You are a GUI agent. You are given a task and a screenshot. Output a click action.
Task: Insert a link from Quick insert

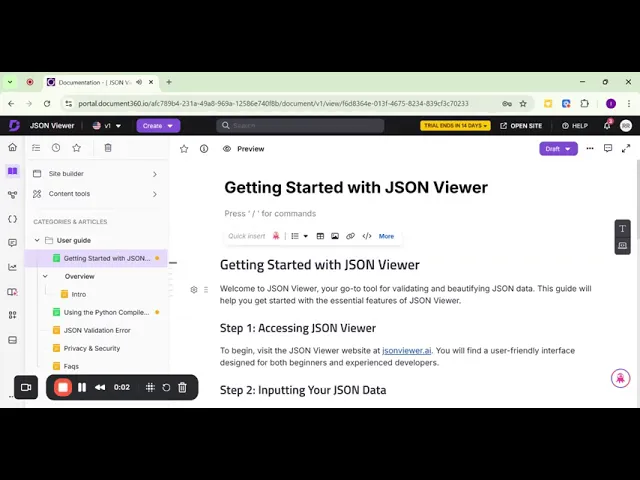click(350, 236)
